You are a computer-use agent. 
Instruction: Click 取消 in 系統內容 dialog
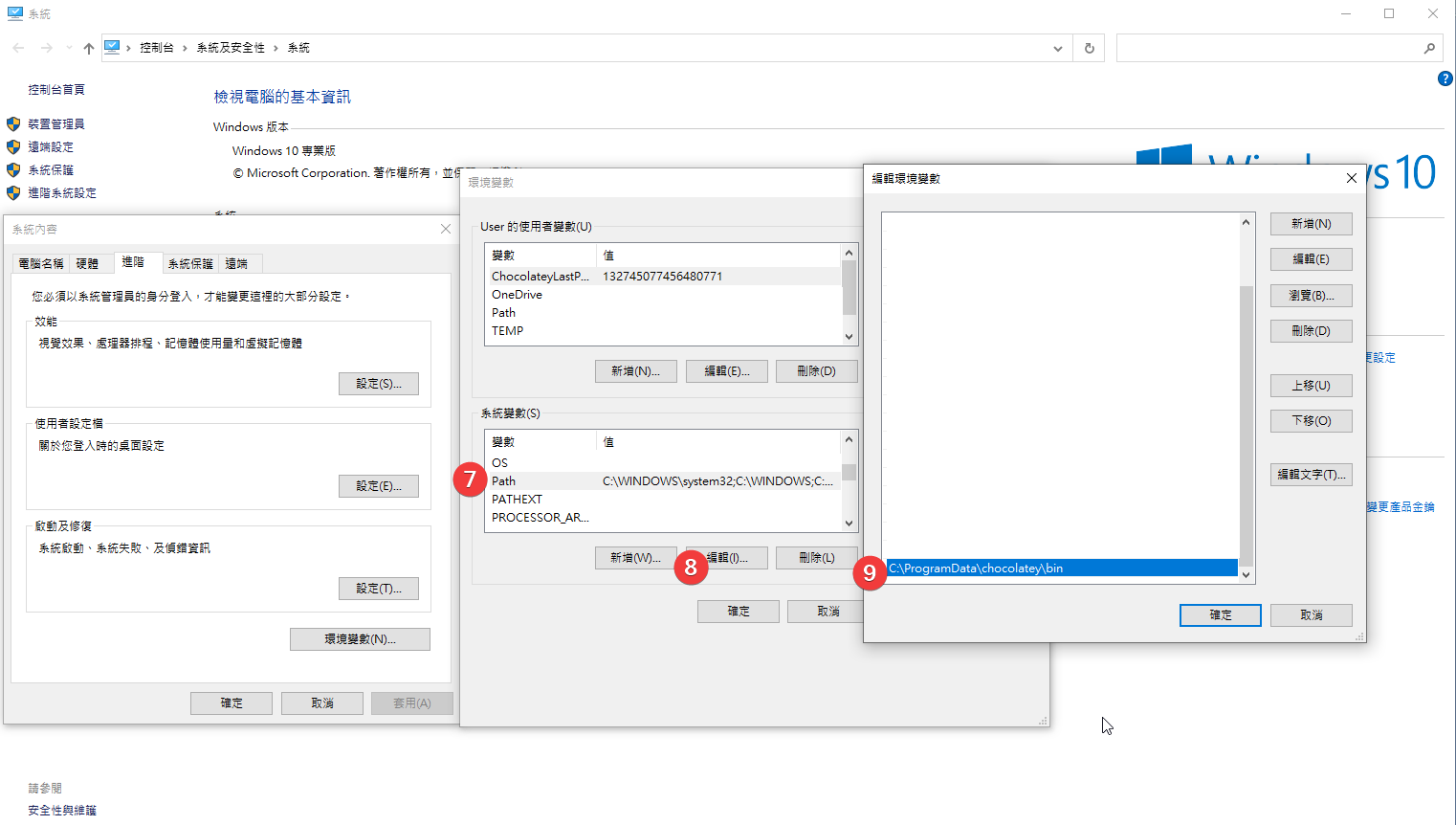pos(322,703)
